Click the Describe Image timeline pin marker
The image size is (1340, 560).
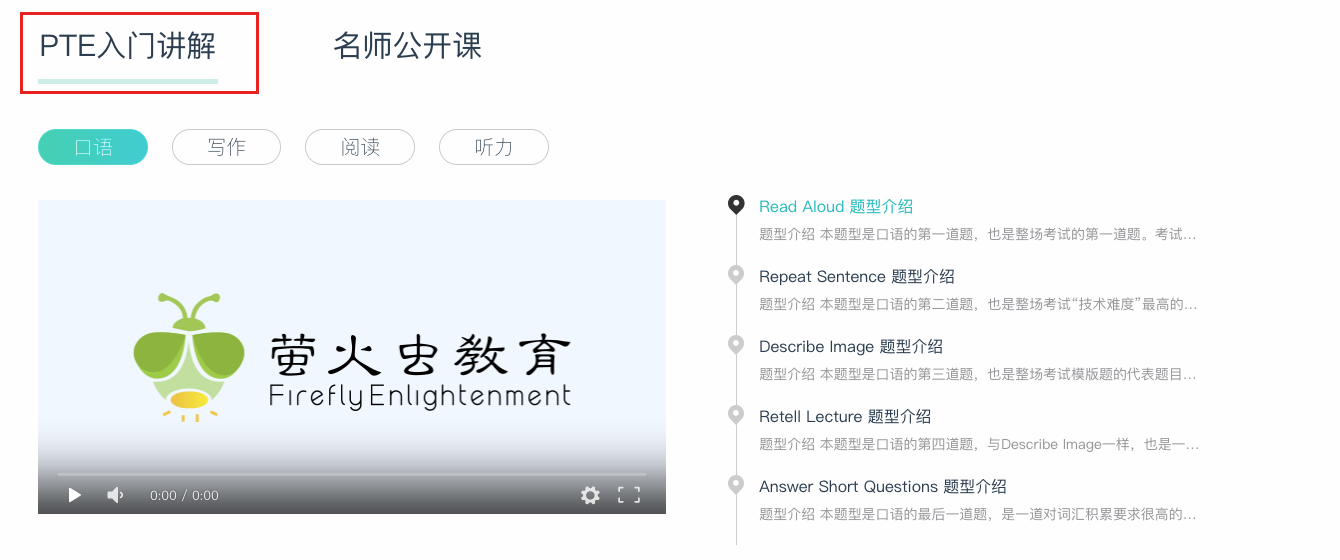point(736,345)
